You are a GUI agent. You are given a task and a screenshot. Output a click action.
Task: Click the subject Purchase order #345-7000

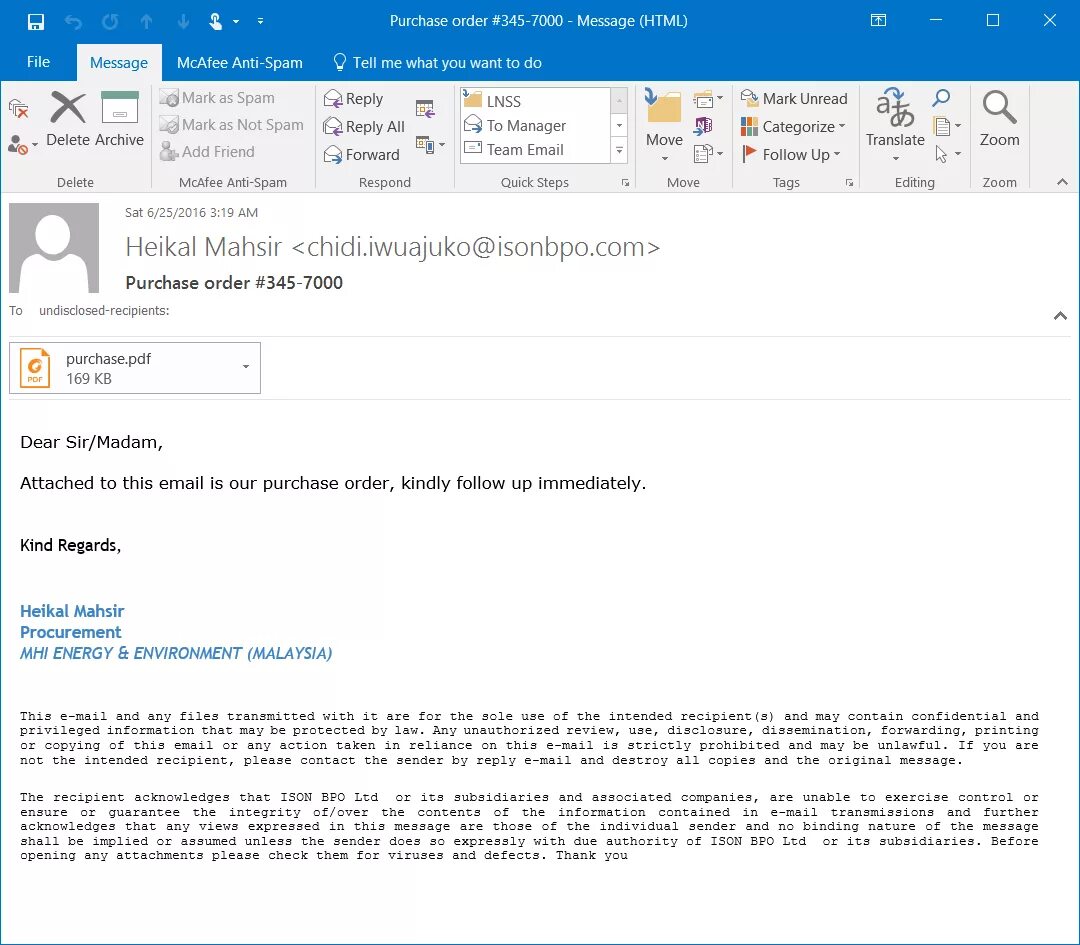click(234, 282)
